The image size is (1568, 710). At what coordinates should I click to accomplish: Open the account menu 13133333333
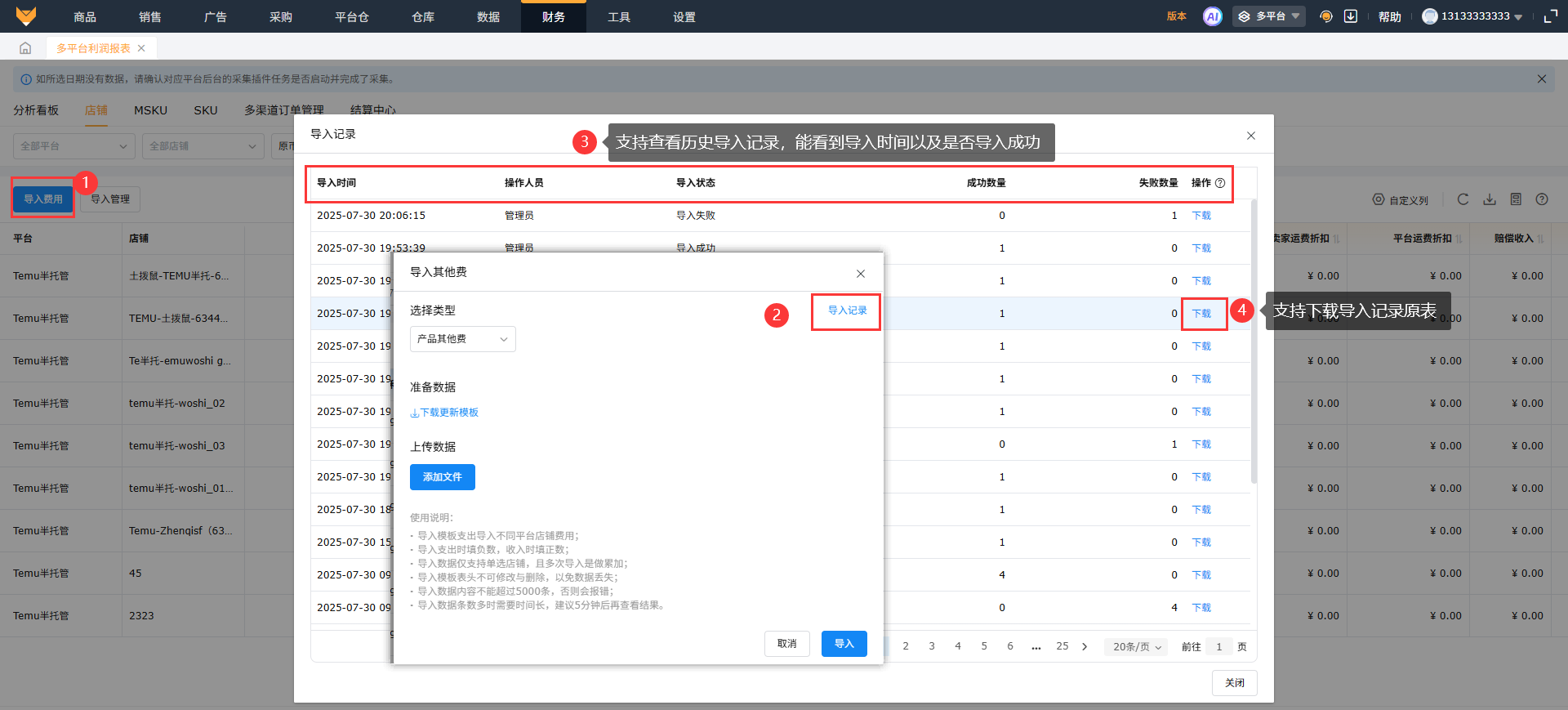[1472, 16]
